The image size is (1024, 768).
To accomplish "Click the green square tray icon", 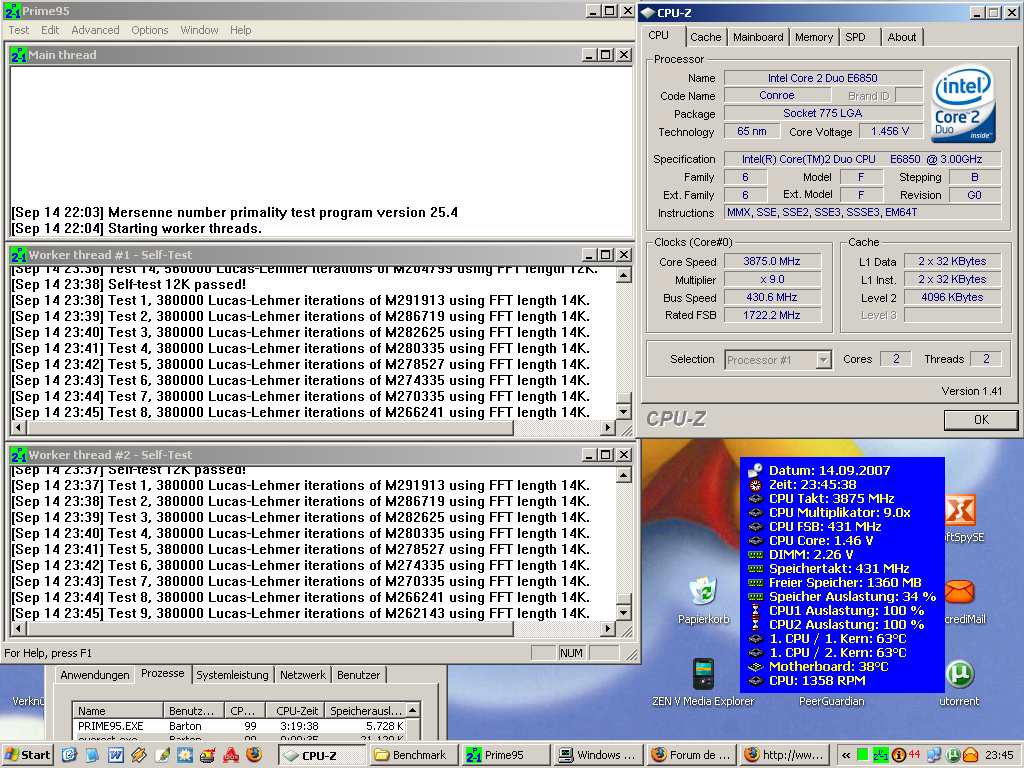I will [862, 755].
